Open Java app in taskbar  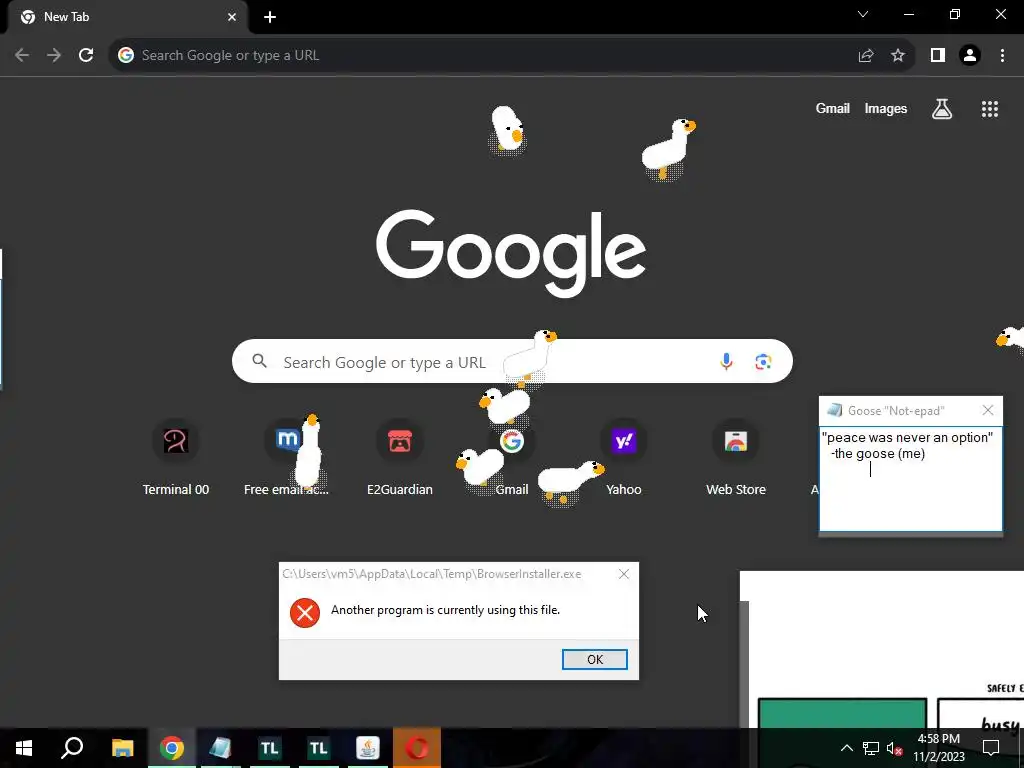pyautogui.click(x=367, y=748)
